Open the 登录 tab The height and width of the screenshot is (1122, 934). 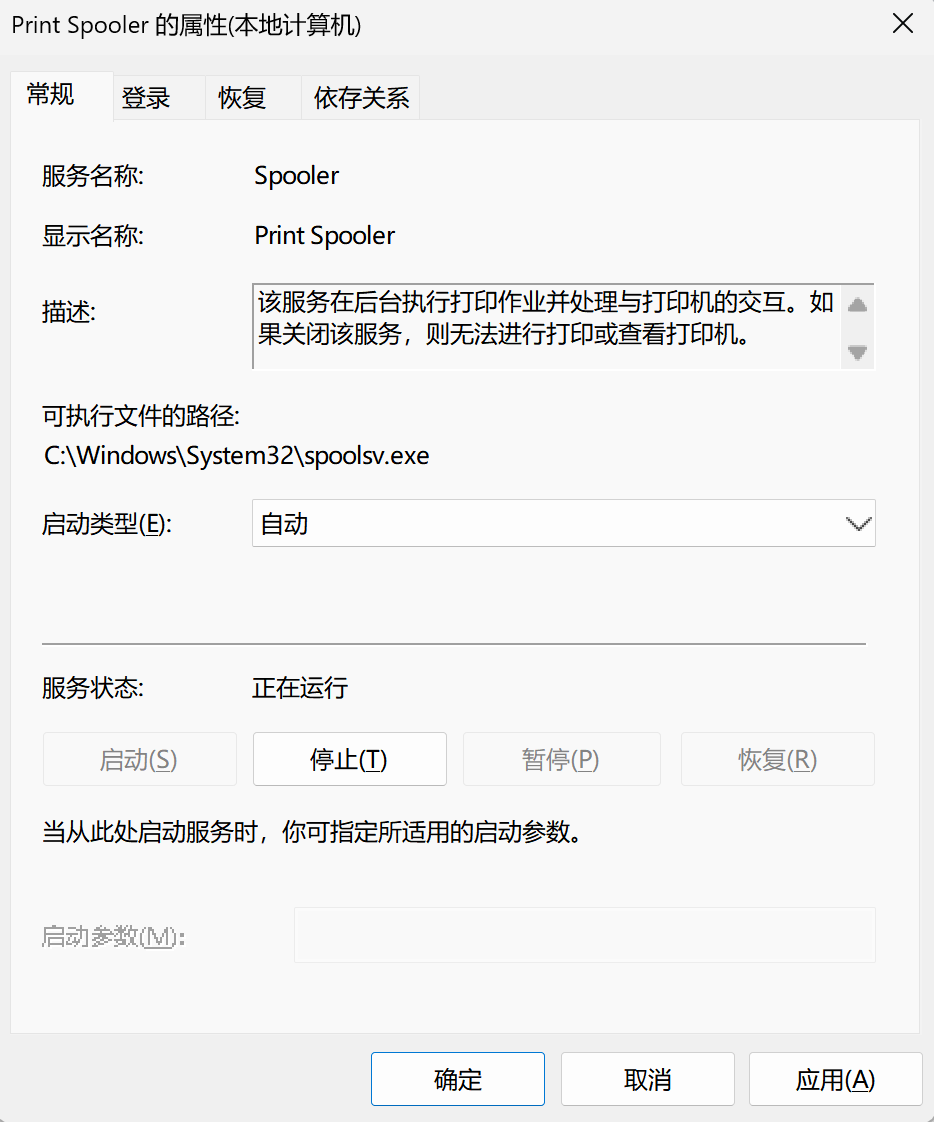pyautogui.click(x=159, y=98)
